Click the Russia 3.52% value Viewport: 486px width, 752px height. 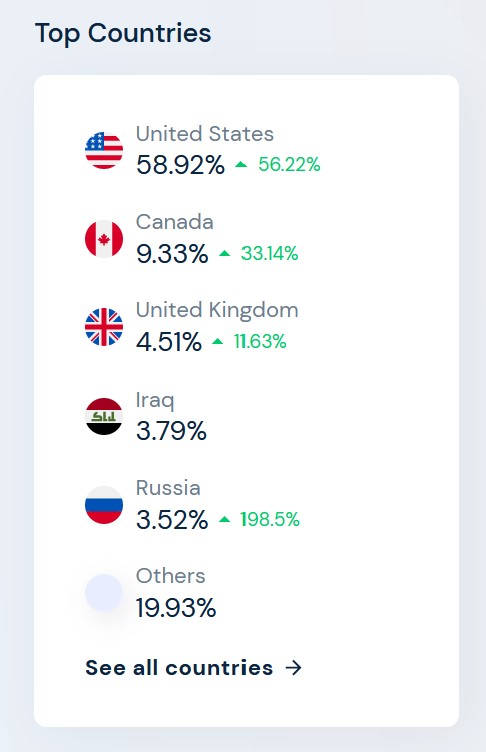click(172, 519)
